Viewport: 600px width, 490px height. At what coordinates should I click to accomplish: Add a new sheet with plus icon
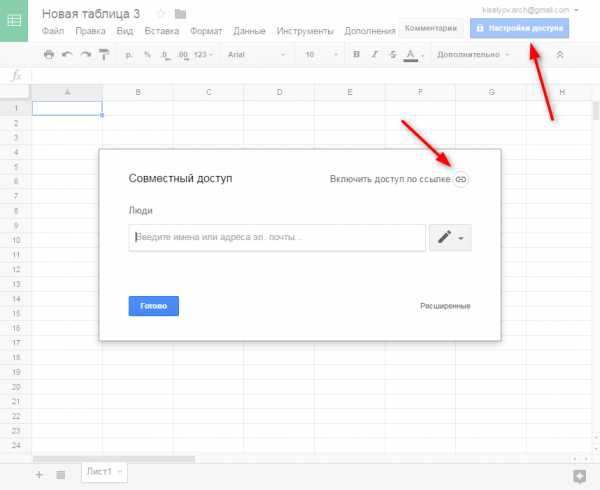39,475
